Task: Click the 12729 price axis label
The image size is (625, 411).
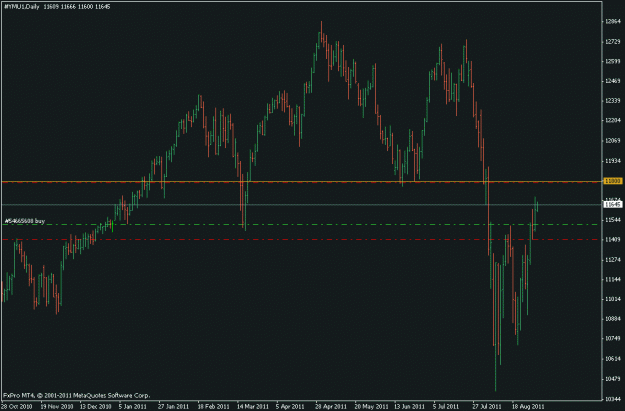Action: point(613,42)
